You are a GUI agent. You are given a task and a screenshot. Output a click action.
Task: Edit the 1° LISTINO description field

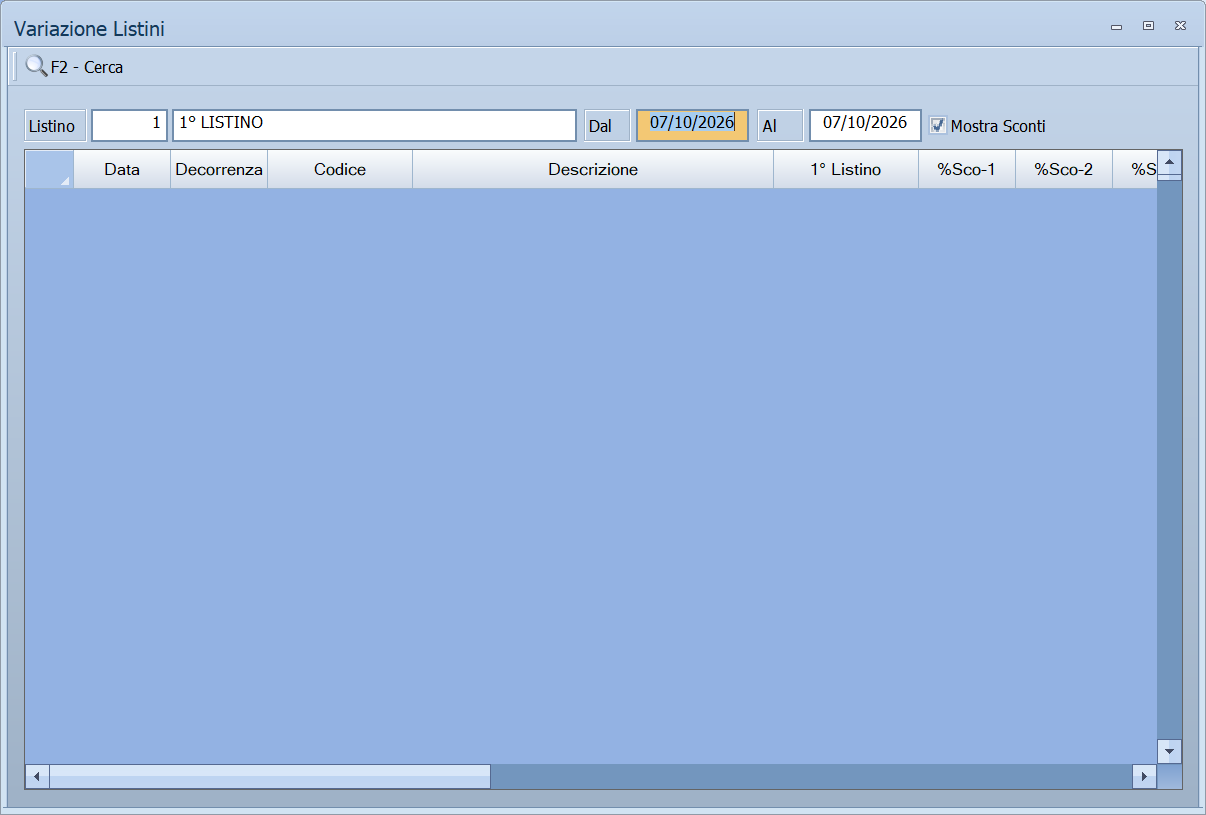[x=375, y=125]
